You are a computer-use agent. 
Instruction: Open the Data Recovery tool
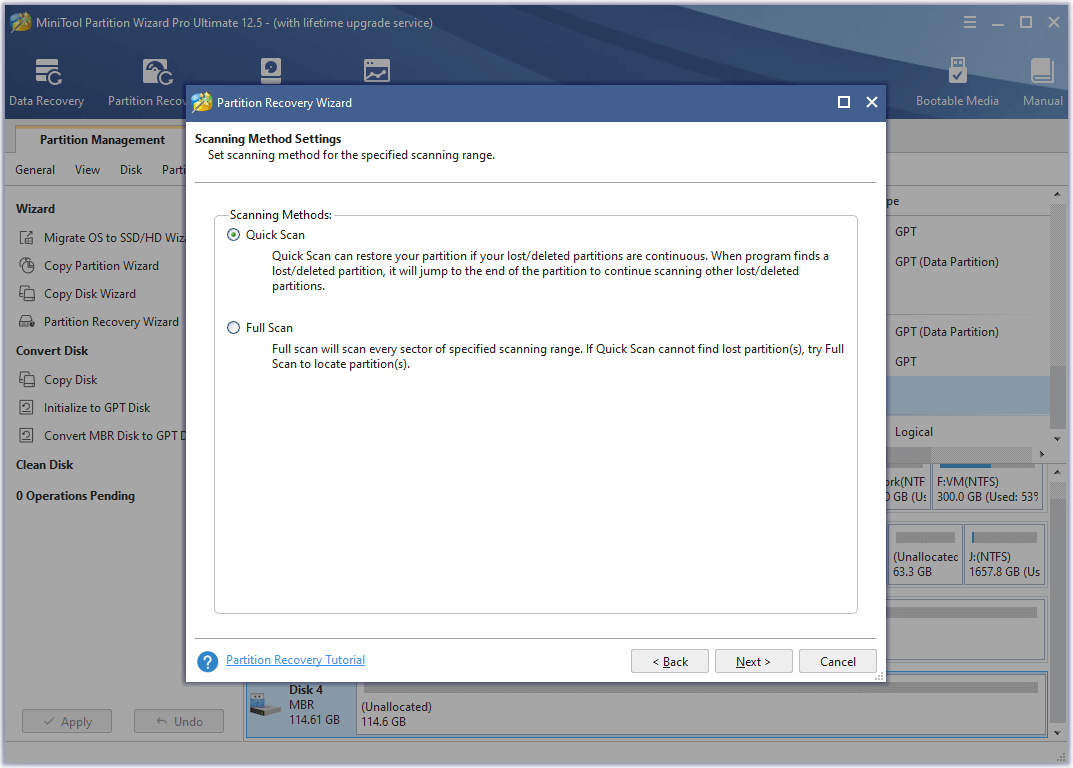(47, 82)
